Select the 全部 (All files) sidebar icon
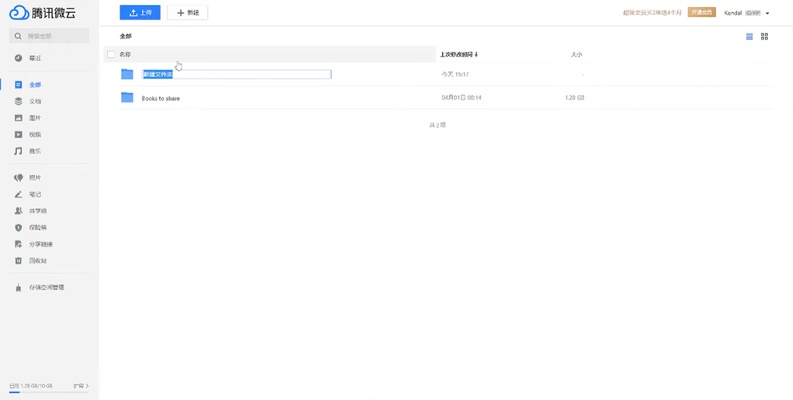Viewport: 793px width, 400px height. pyautogui.click(x=19, y=85)
